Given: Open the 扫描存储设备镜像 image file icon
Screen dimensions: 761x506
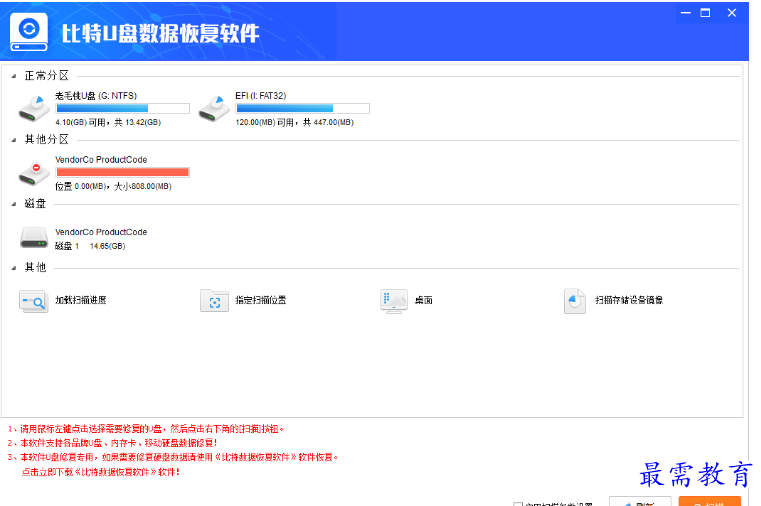Looking at the screenshot, I should tap(575, 301).
